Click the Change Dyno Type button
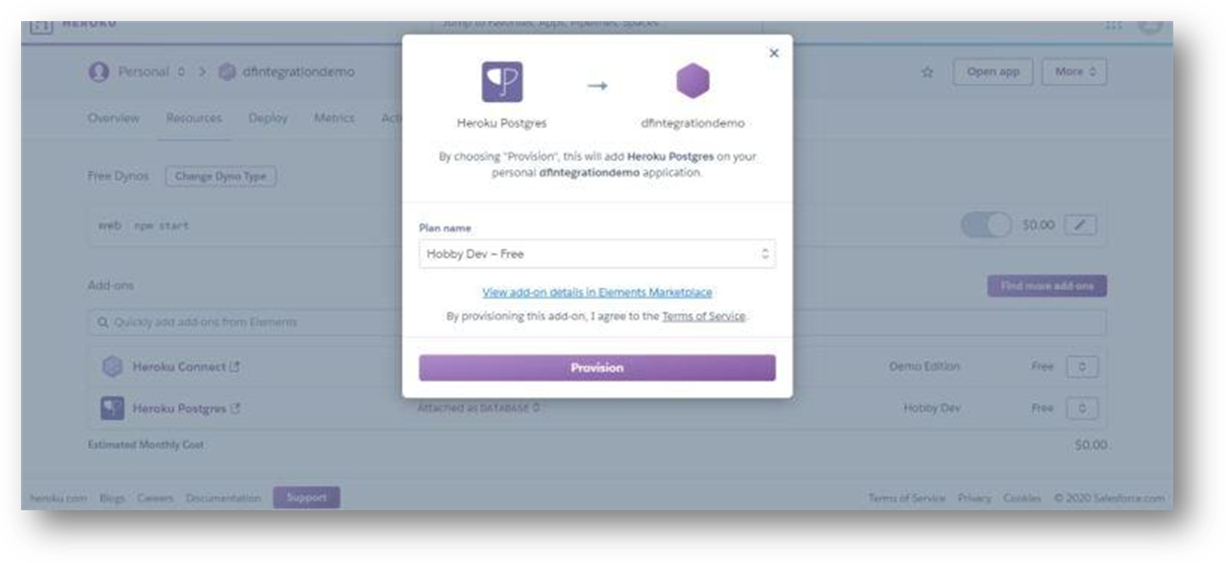This screenshot has width=1226, height=563. (x=221, y=176)
